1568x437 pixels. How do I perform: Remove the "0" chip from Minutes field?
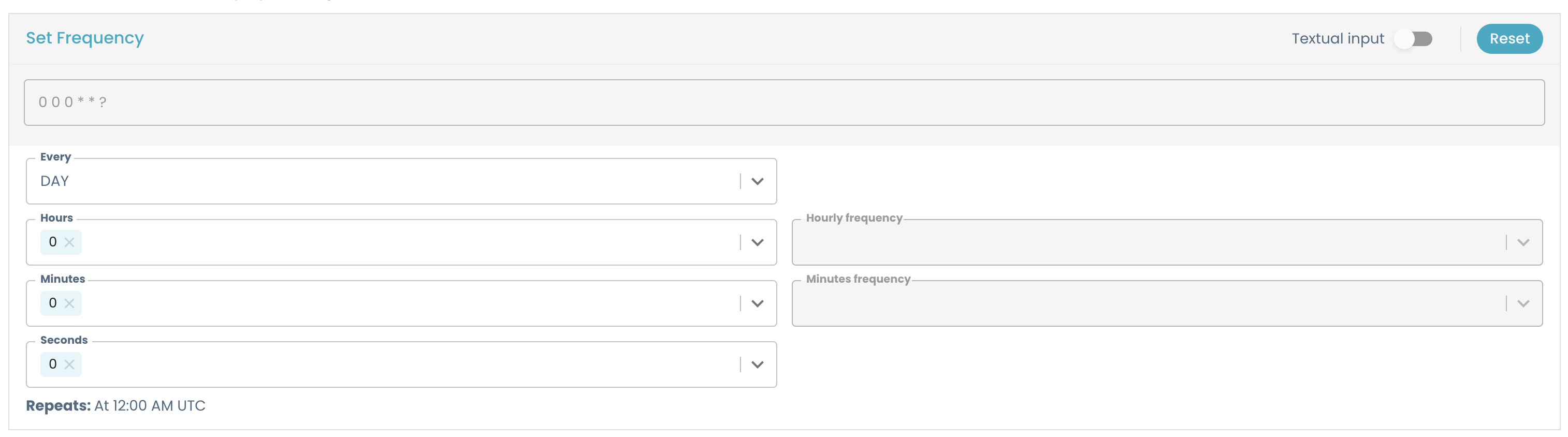click(x=70, y=302)
